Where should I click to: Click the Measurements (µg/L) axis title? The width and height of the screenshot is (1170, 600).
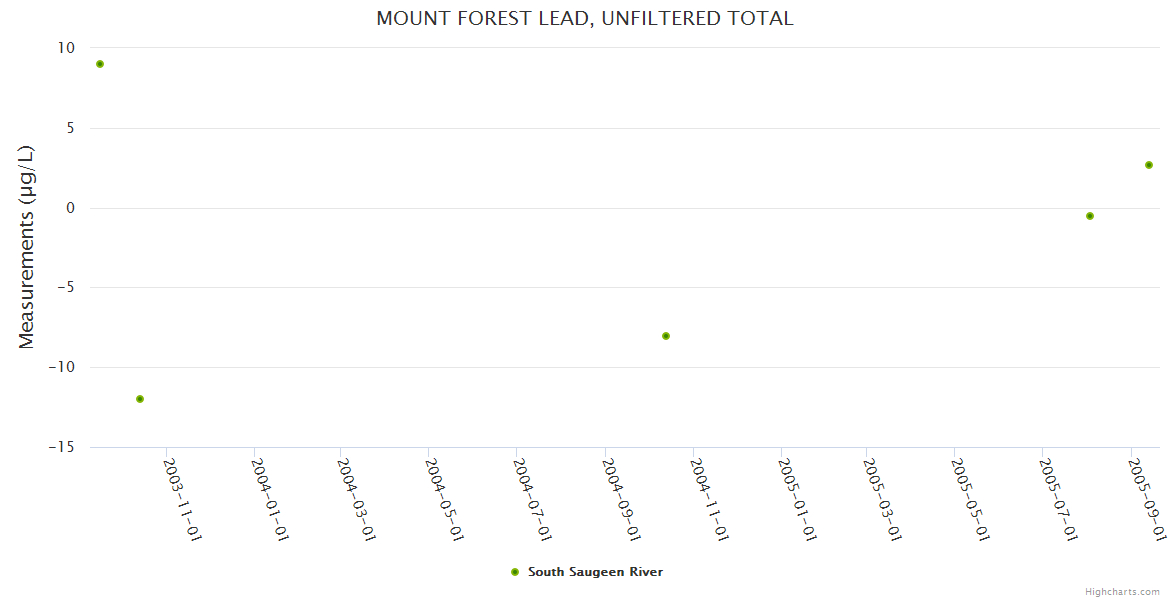pyautogui.click(x=27, y=247)
